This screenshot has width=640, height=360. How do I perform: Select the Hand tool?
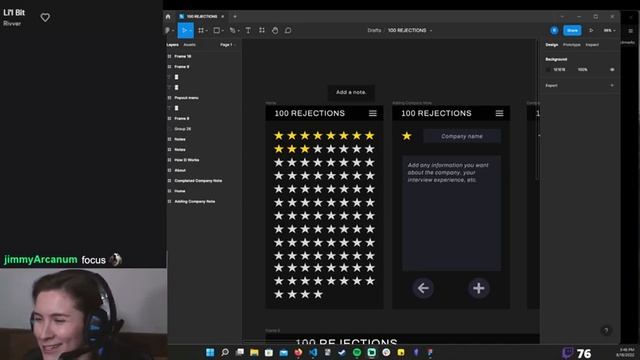pyautogui.click(x=275, y=30)
